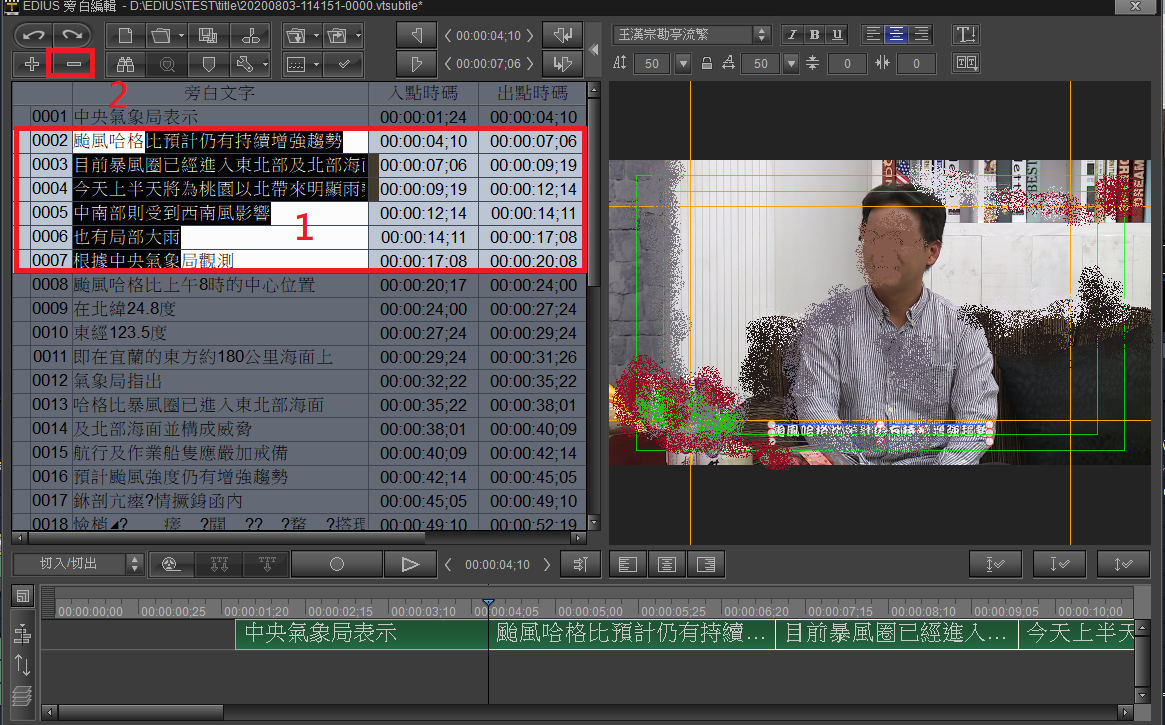Click the undo arrow button
Image resolution: width=1165 pixels, height=725 pixels.
click(33, 35)
